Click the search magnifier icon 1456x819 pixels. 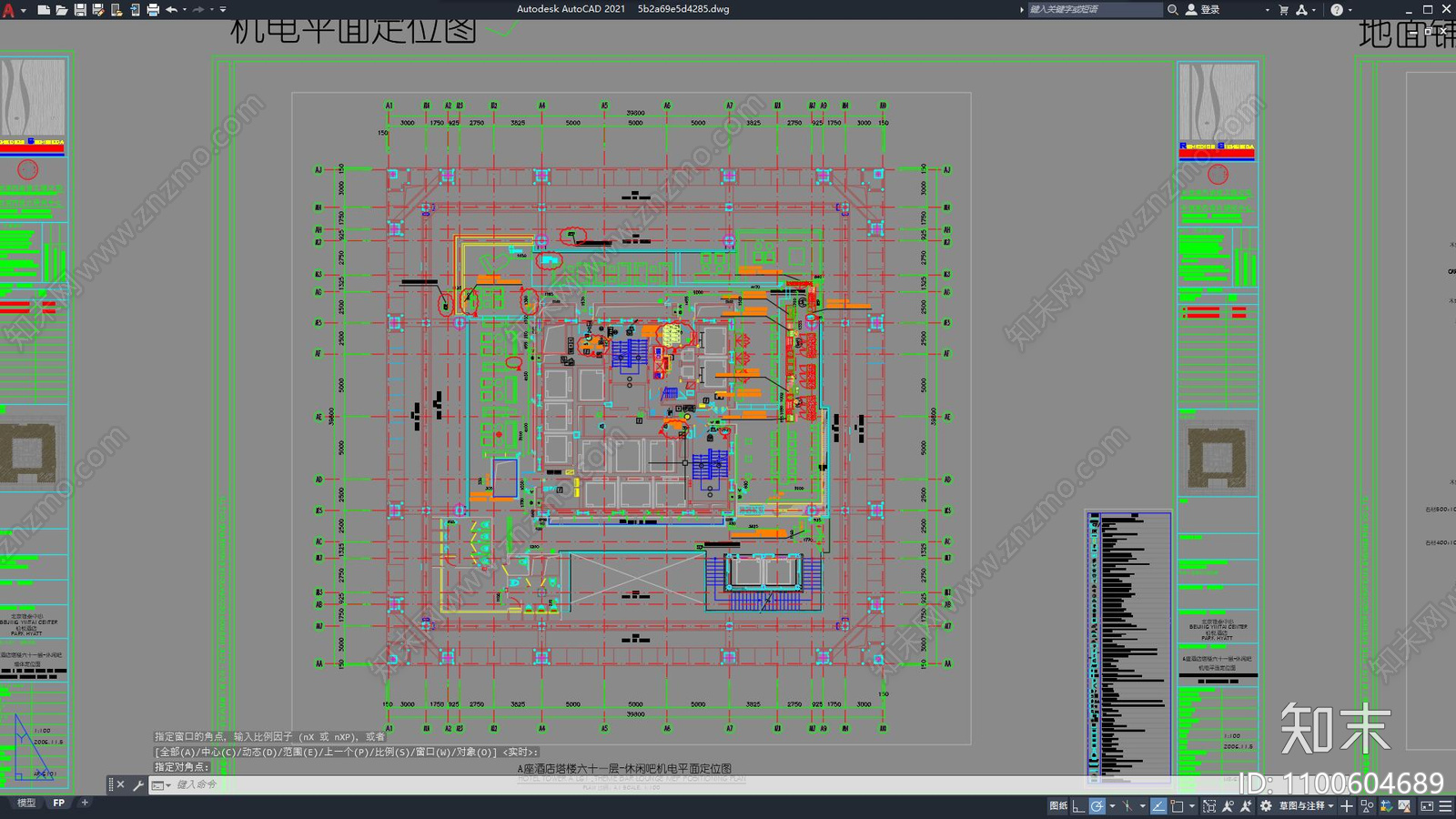1173,9
